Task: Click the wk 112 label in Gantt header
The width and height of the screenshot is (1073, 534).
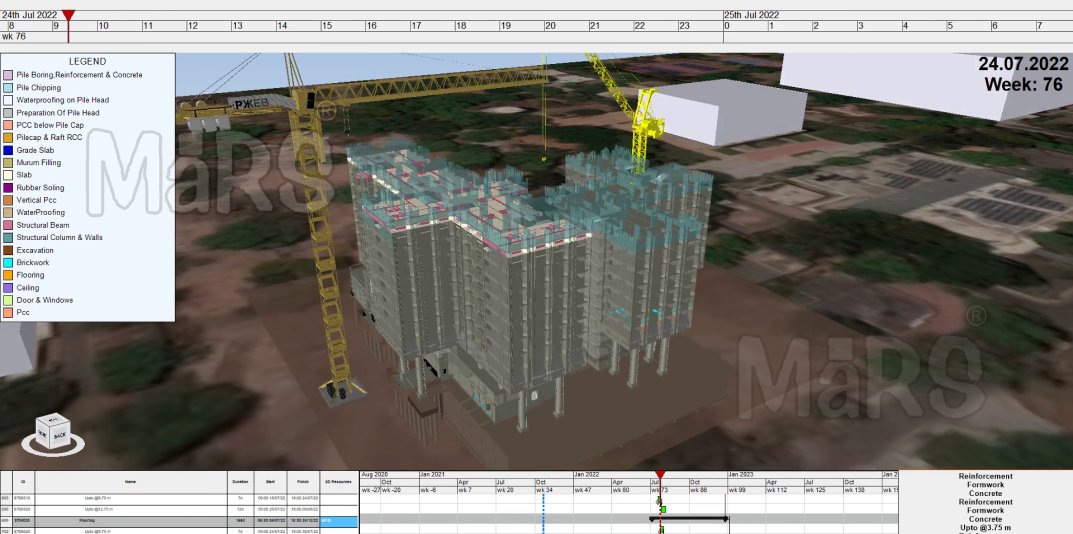Action: (x=776, y=490)
